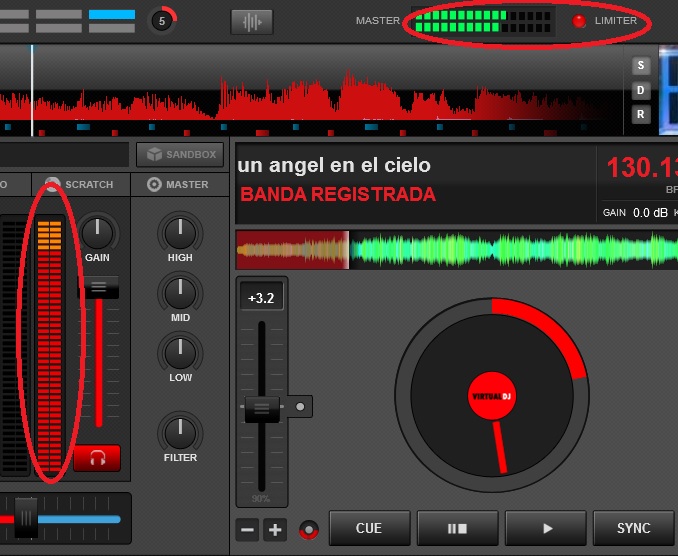Click the circular number 5 indicator

click(x=162, y=20)
